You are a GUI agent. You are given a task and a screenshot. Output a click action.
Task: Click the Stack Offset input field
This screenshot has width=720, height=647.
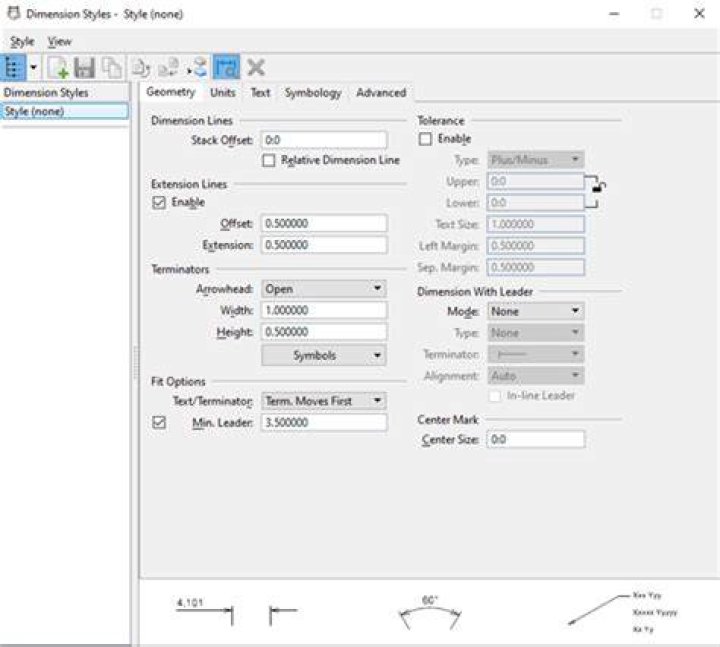pos(324,140)
